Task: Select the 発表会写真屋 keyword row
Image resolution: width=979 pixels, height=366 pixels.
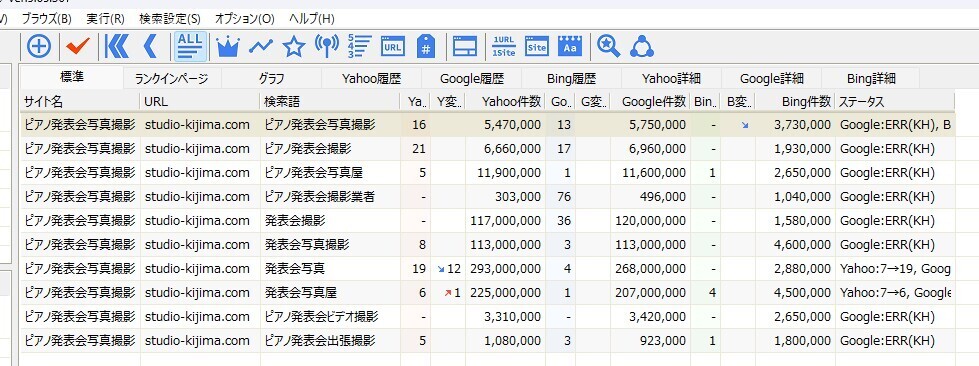Action: tap(487, 292)
